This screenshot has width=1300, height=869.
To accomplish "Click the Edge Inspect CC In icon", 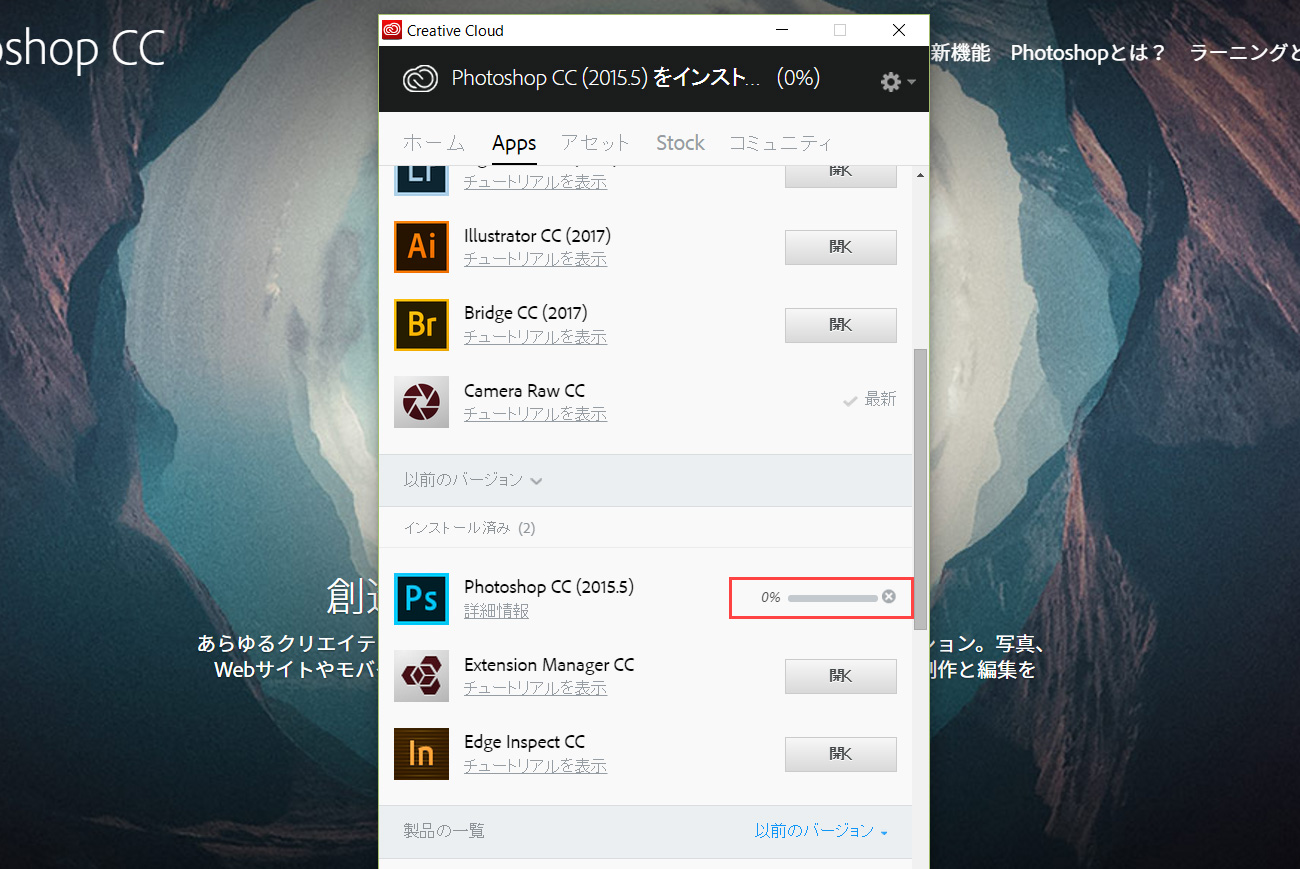I will click(421, 753).
